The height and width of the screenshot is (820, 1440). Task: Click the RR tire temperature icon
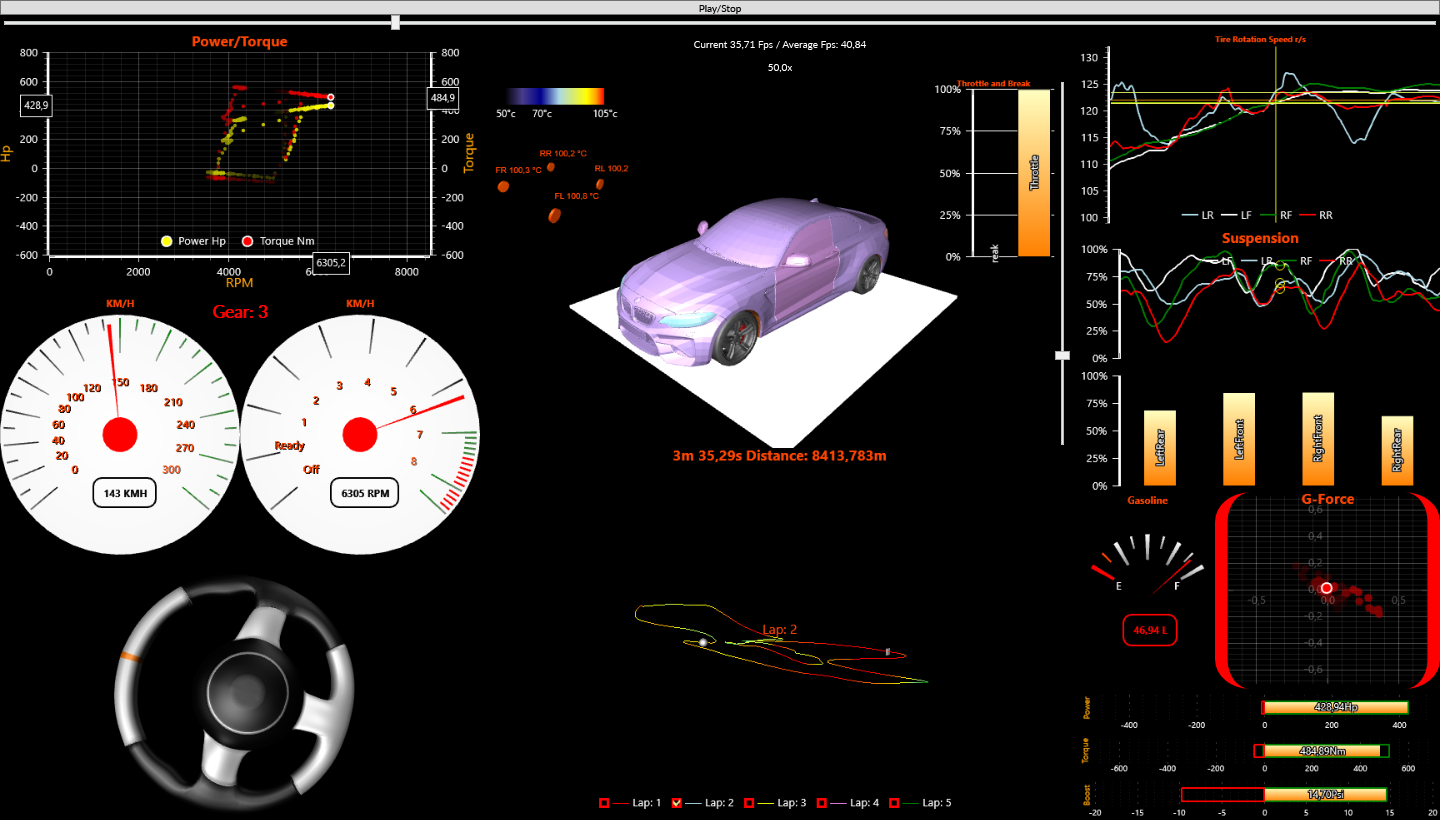coord(550,167)
